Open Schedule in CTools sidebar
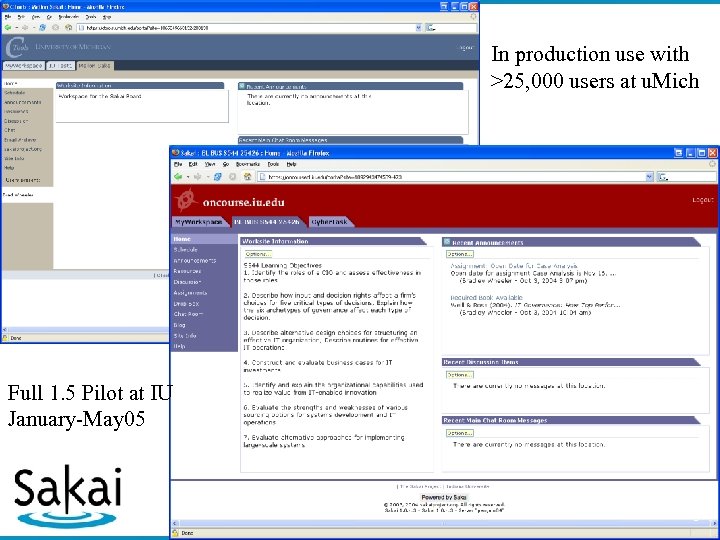Screen dimensions: 720x540 pos(15,93)
